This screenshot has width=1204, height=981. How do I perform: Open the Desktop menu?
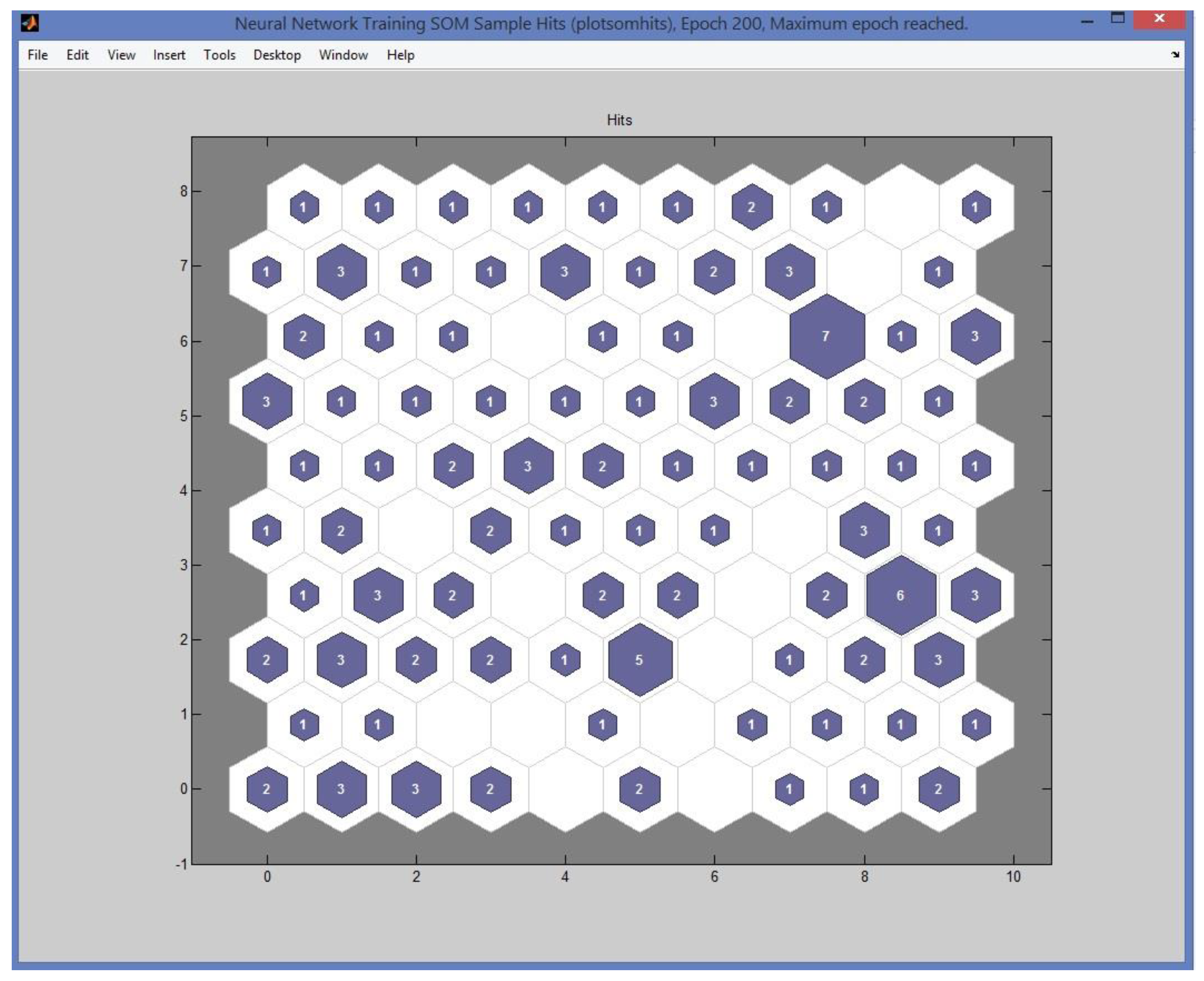(x=277, y=55)
